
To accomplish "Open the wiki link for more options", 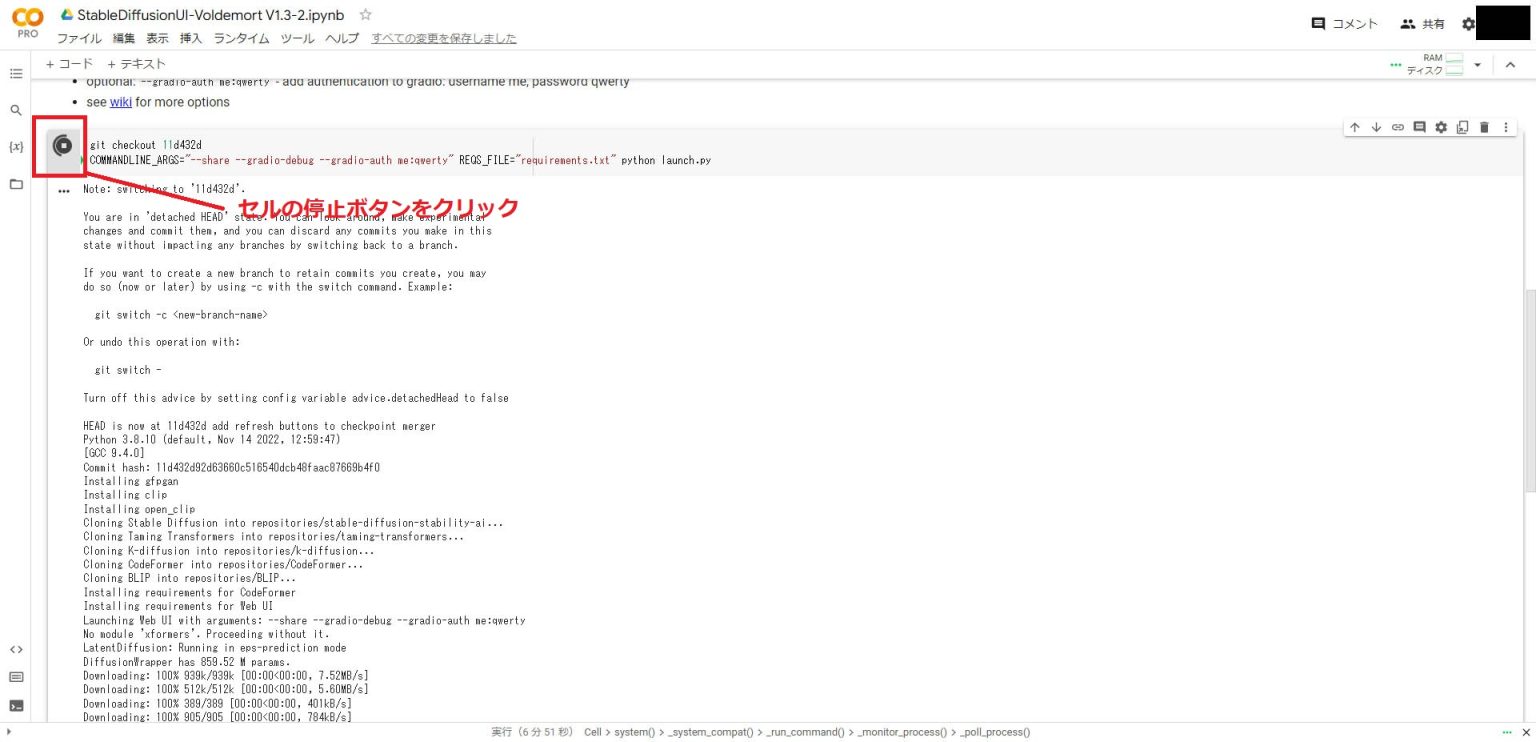I will [x=121, y=102].
